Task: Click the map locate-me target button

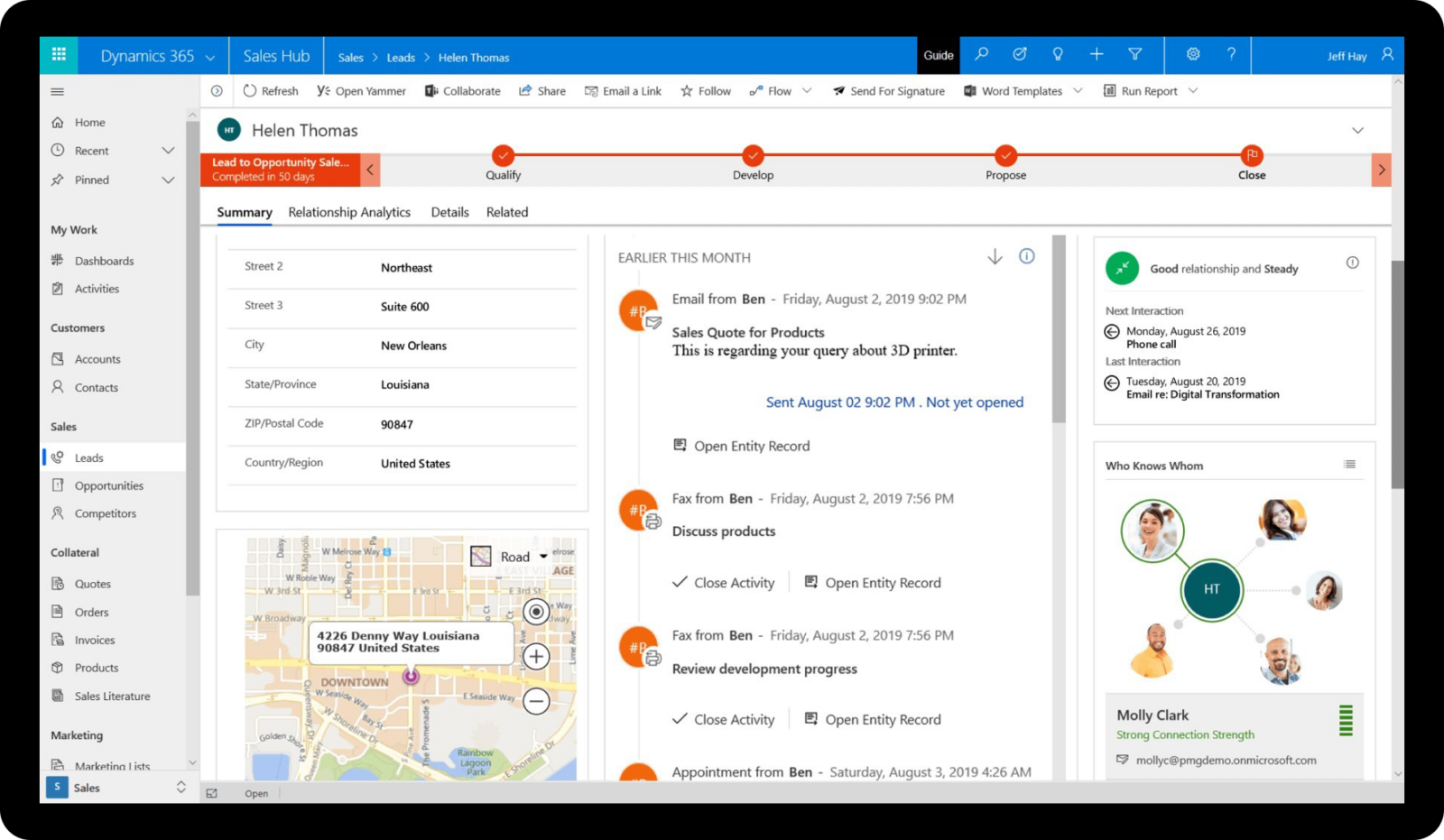Action: point(536,612)
